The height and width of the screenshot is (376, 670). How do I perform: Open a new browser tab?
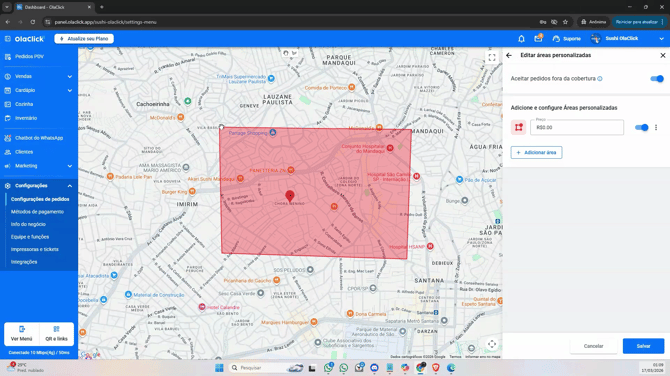(x=102, y=7)
